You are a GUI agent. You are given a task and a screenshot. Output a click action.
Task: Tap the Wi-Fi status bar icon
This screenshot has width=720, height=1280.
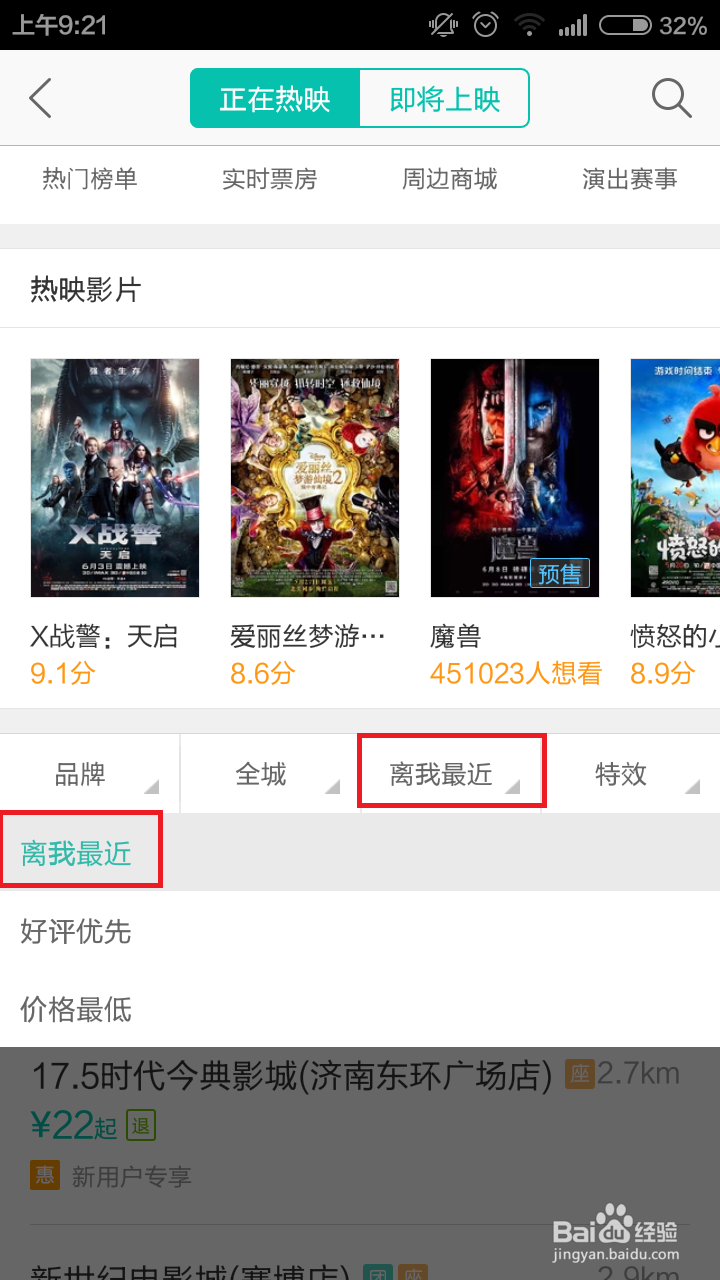pyautogui.click(x=530, y=25)
